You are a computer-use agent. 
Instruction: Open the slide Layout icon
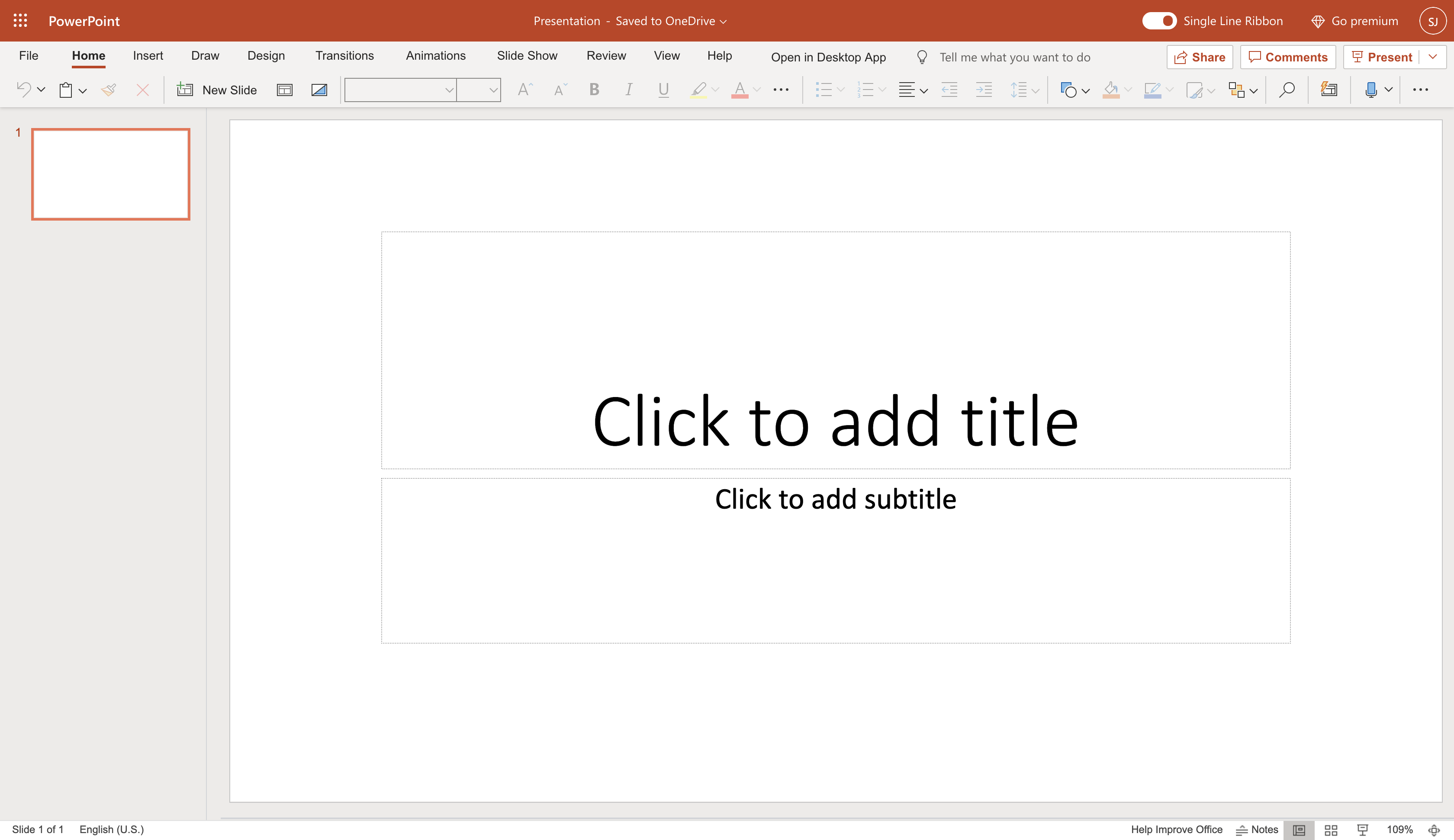click(284, 90)
